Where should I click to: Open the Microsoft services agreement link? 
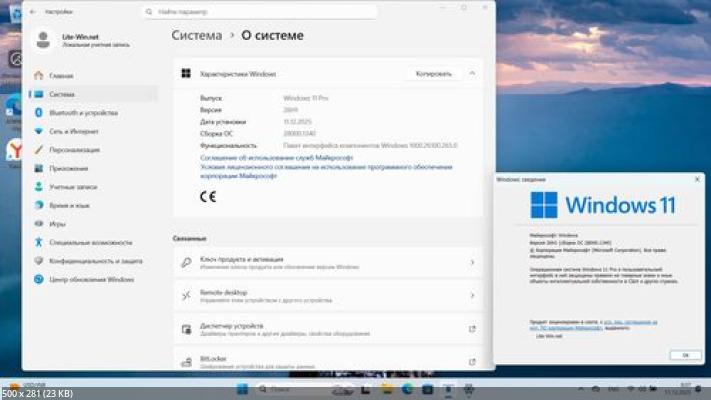pyautogui.click(x=276, y=158)
